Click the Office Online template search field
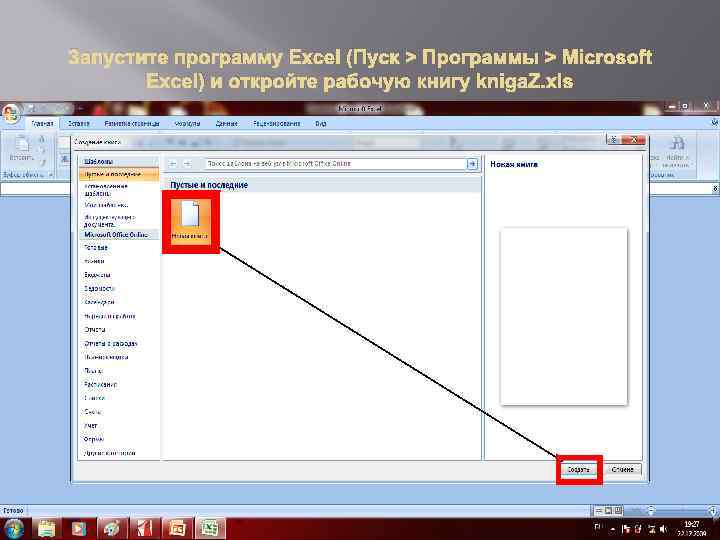720x540 pixels. click(x=335, y=163)
